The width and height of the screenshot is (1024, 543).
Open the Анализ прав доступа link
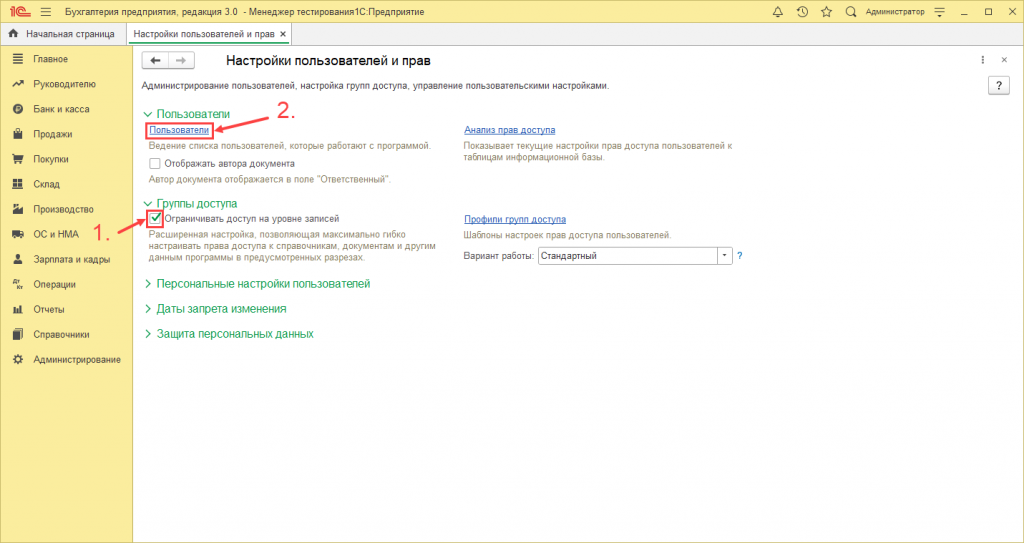510,130
